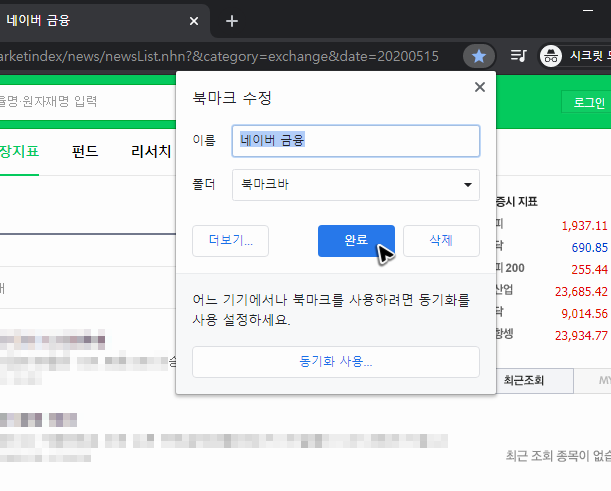Viewport: 611px width, 491px height.
Task: Click the stock name search field
Action: point(88,102)
